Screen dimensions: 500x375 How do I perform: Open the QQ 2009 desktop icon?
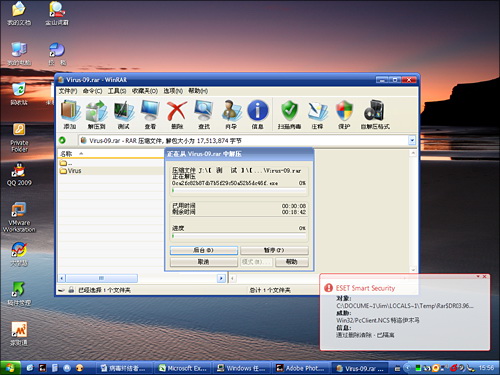19,174
